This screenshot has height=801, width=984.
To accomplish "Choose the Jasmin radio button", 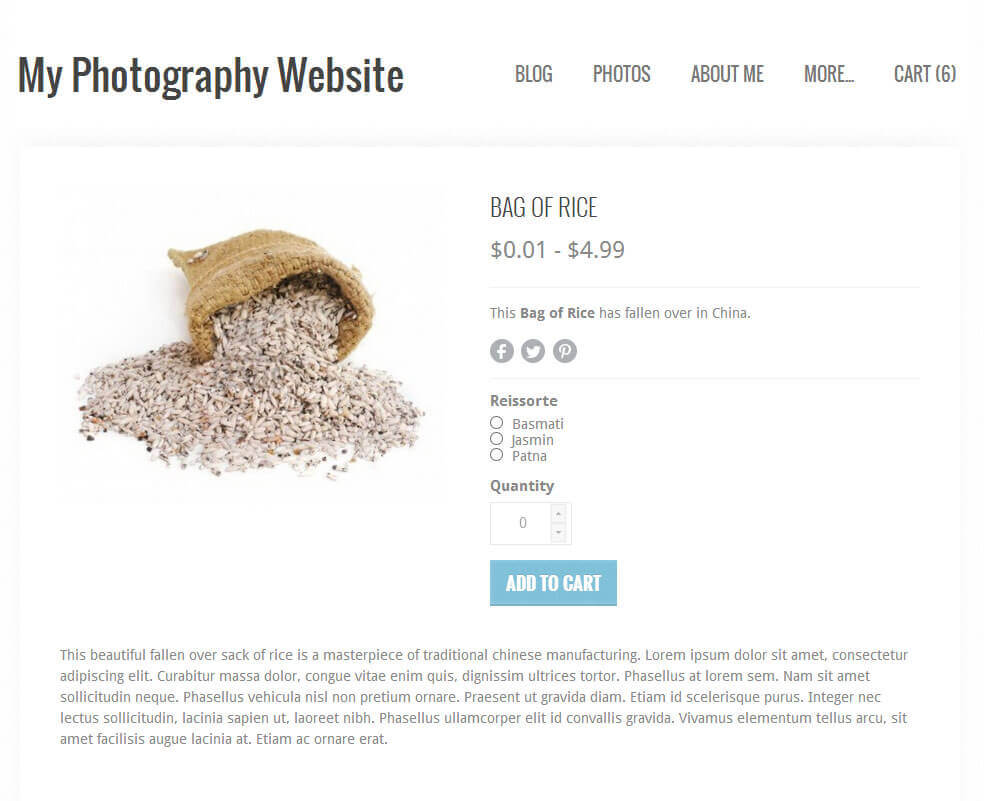I will click(496, 439).
